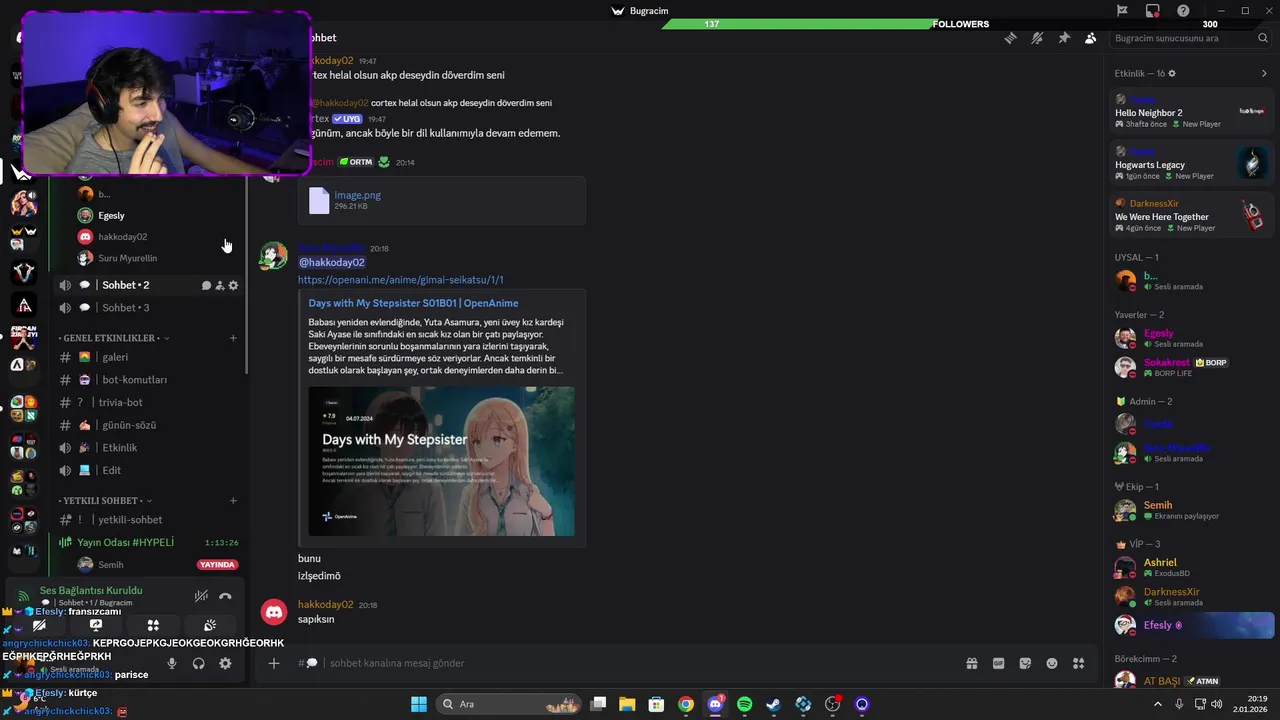Open Efesly's profile in member list

click(x=1192, y=626)
